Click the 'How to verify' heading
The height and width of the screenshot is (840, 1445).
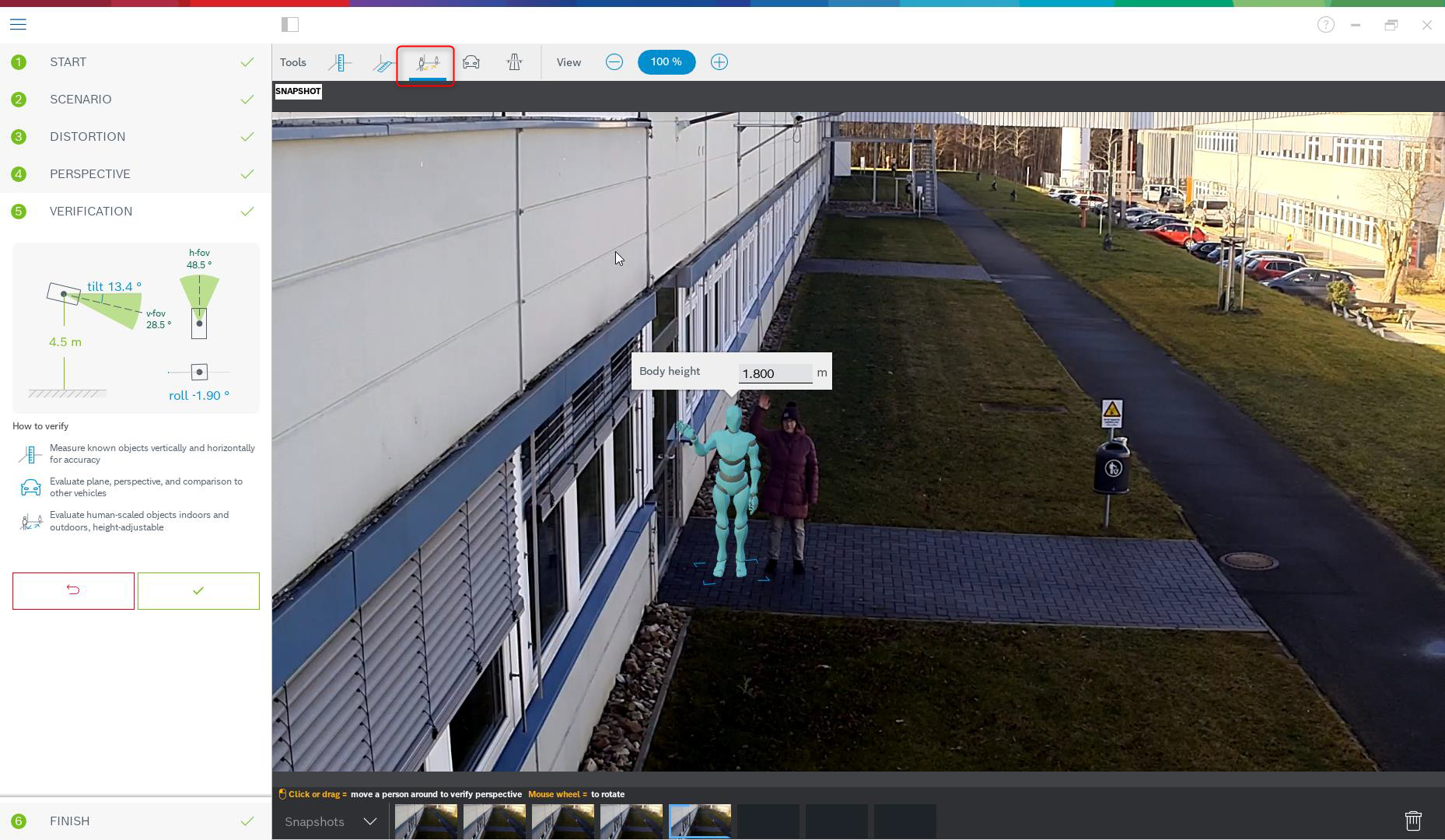click(40, 426)
